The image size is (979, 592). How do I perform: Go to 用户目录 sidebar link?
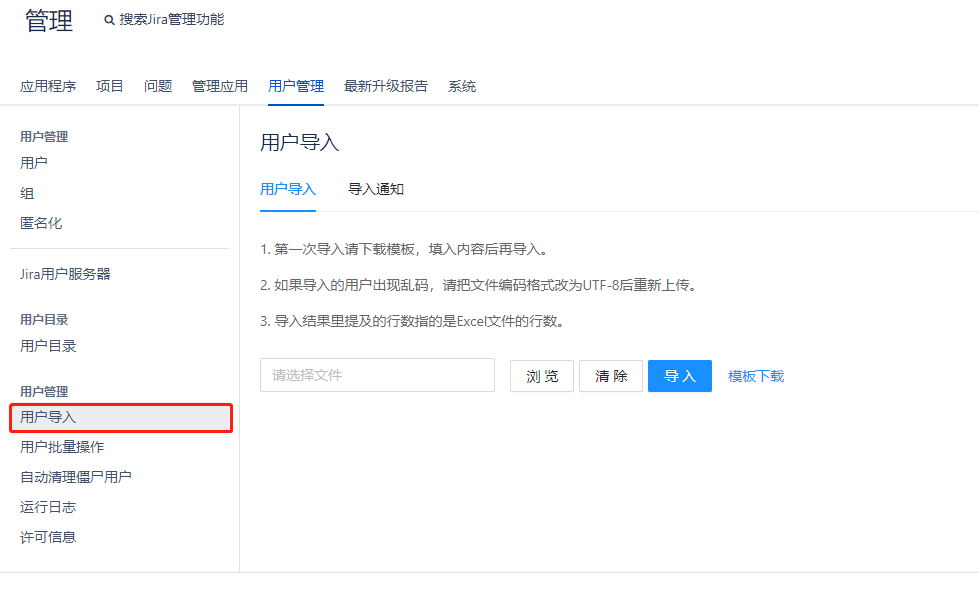48,346
